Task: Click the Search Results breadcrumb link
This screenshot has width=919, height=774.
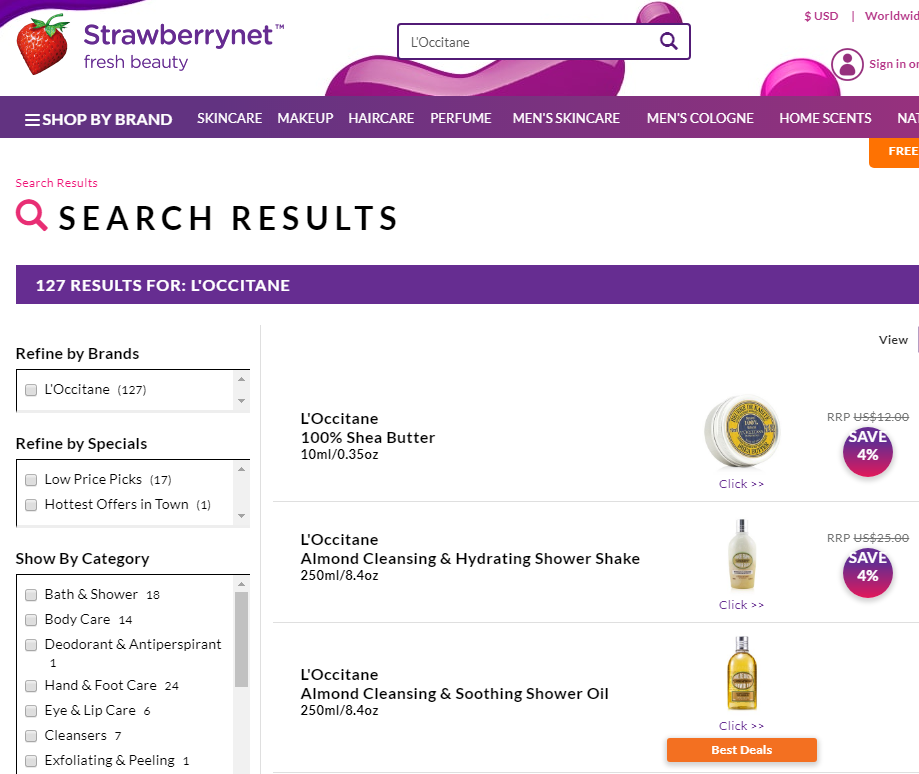Action: point(57,183)
